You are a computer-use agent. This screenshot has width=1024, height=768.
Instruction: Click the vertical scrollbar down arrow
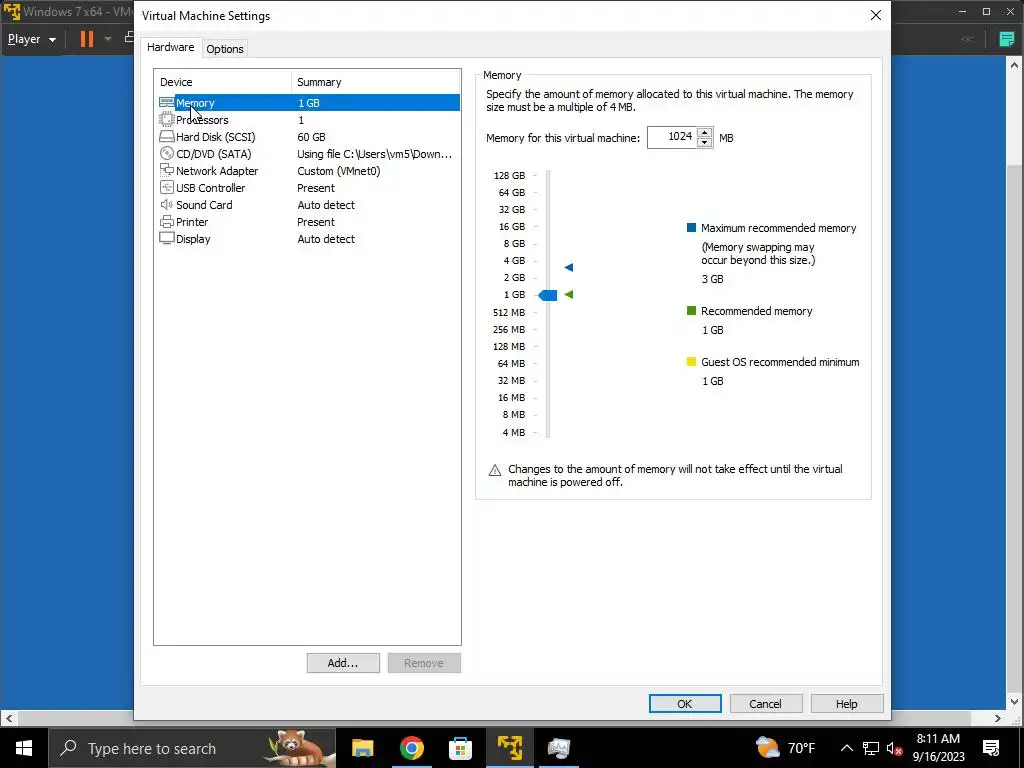[x=1015, y=702]
